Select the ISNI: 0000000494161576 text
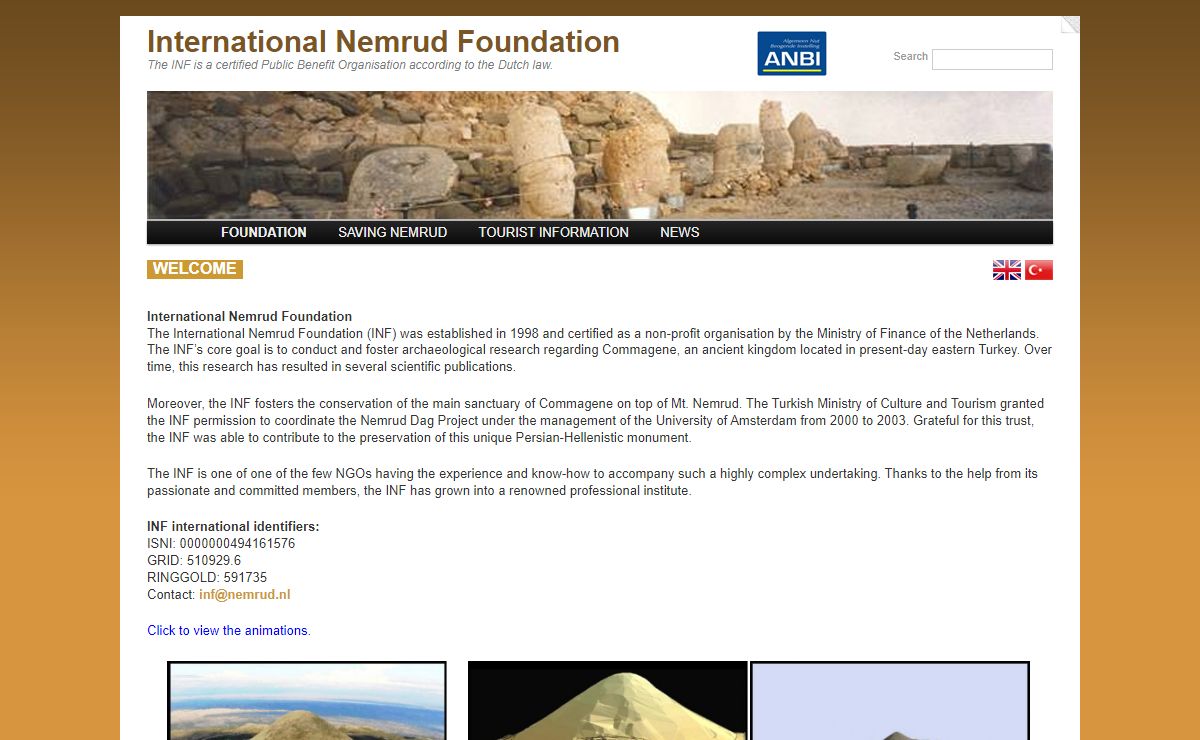Screen dimensions: 1200x740 click(221, 543)
